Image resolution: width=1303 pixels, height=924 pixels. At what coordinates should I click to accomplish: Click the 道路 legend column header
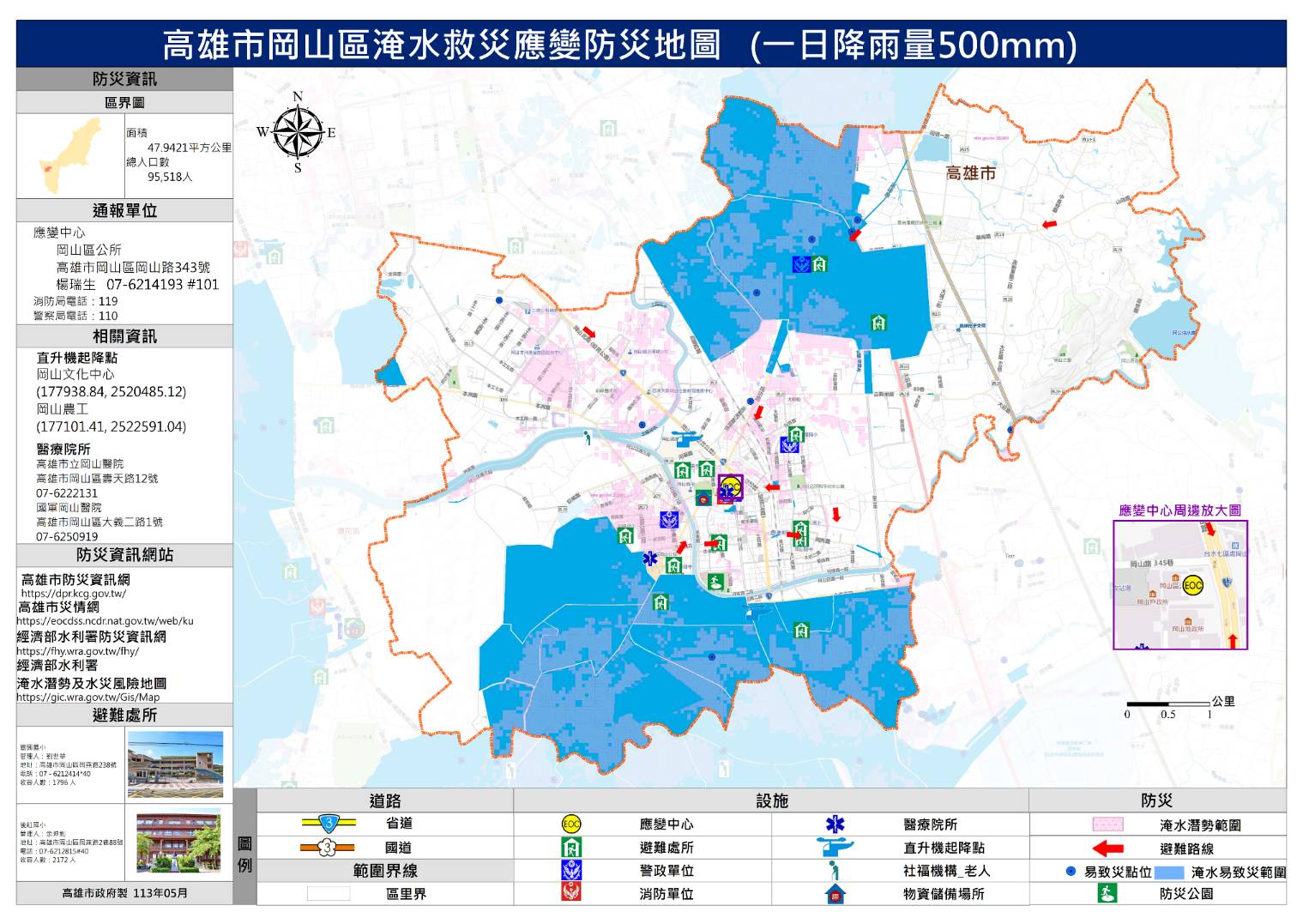pos(385,800)
